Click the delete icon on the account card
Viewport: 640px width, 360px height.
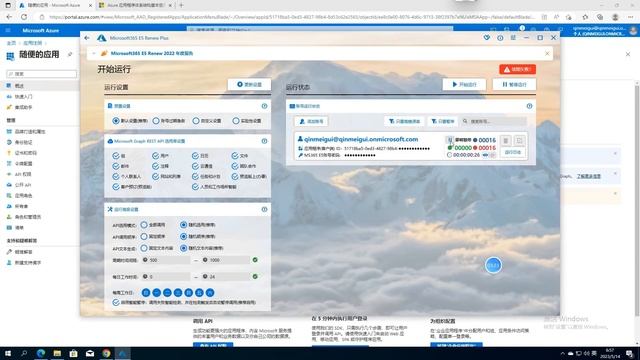[506, 141]
